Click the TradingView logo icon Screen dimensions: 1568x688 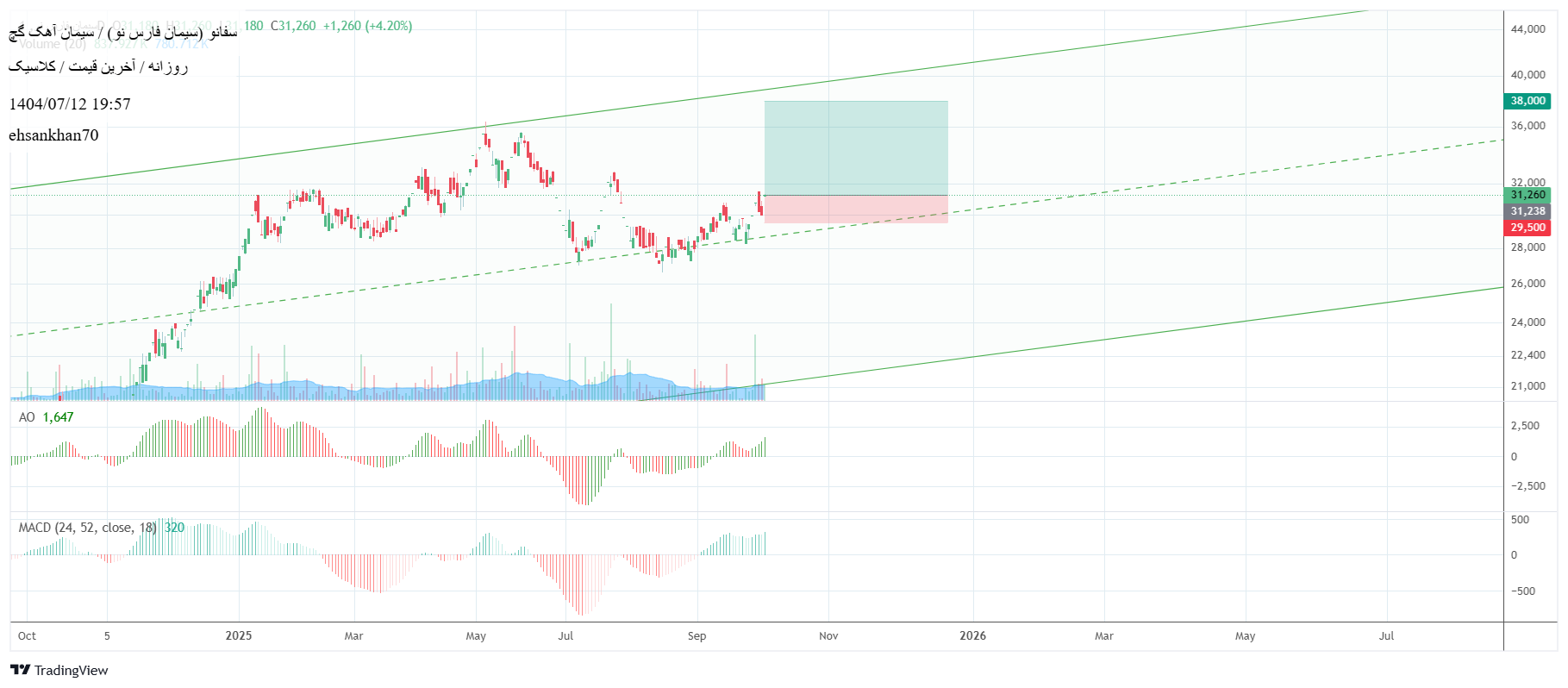(x=21, y=670)
